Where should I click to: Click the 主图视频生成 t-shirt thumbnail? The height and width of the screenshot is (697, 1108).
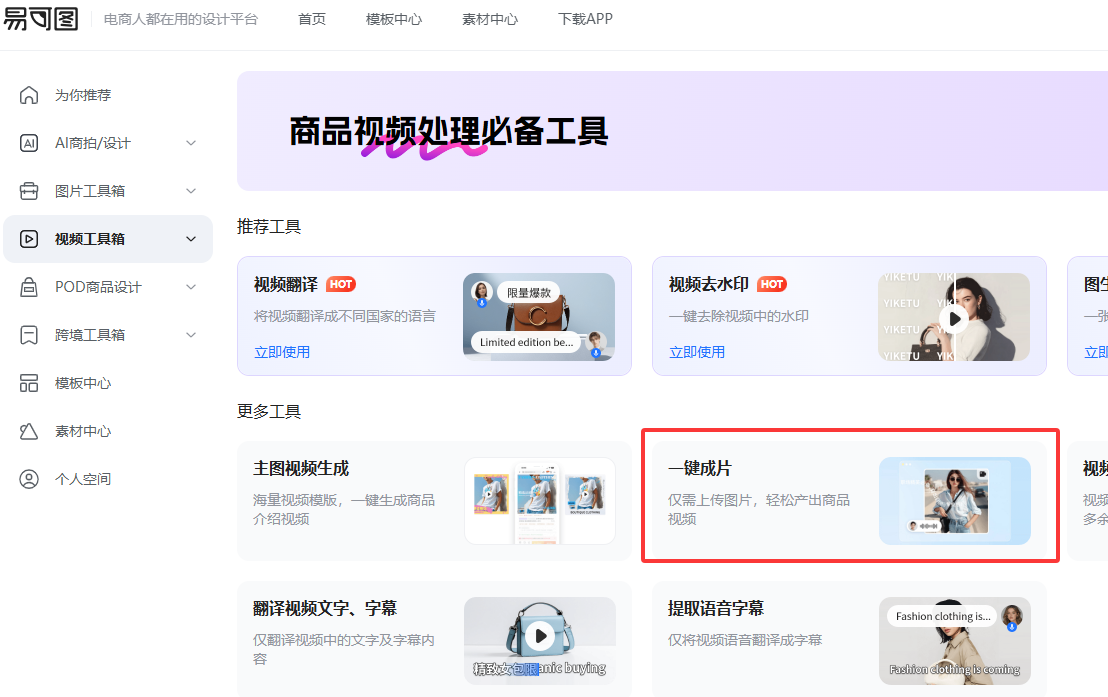tap(540, 500)
